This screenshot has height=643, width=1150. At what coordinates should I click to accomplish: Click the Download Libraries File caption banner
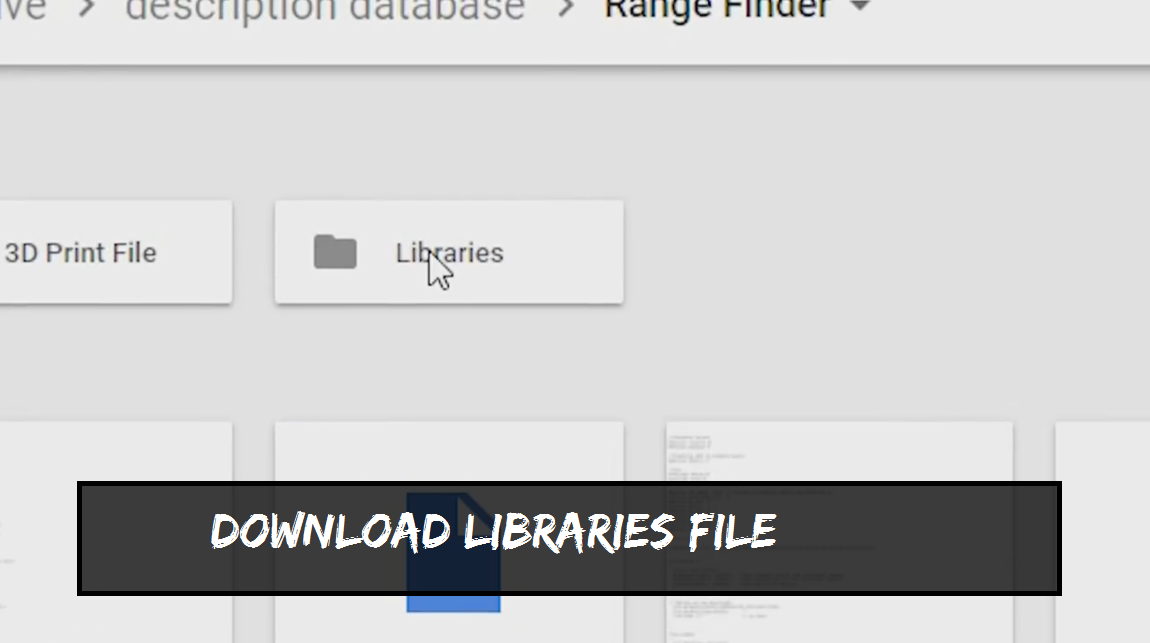click(x=569, y=538)
